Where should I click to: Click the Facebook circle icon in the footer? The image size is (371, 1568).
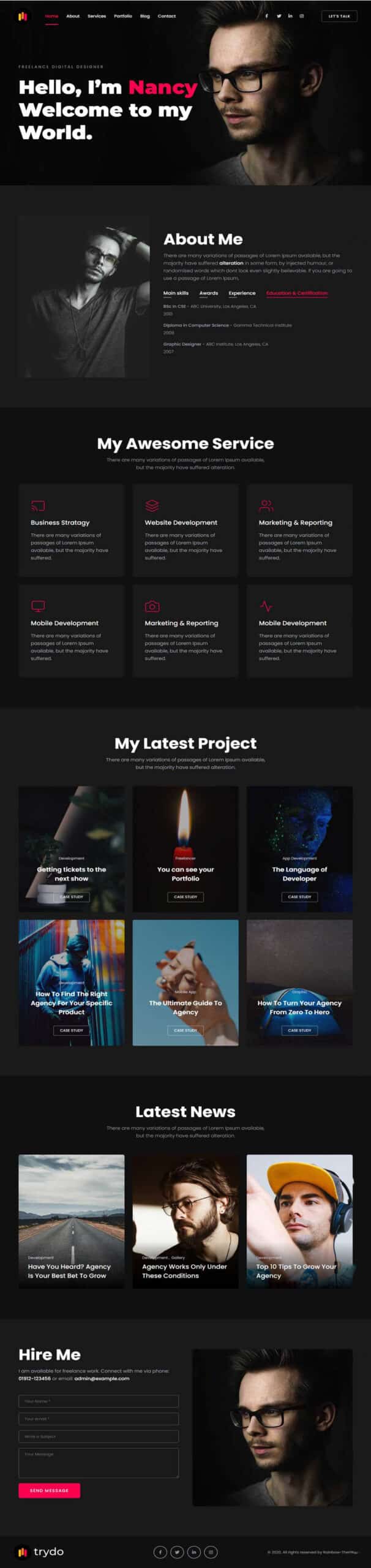160,1551
